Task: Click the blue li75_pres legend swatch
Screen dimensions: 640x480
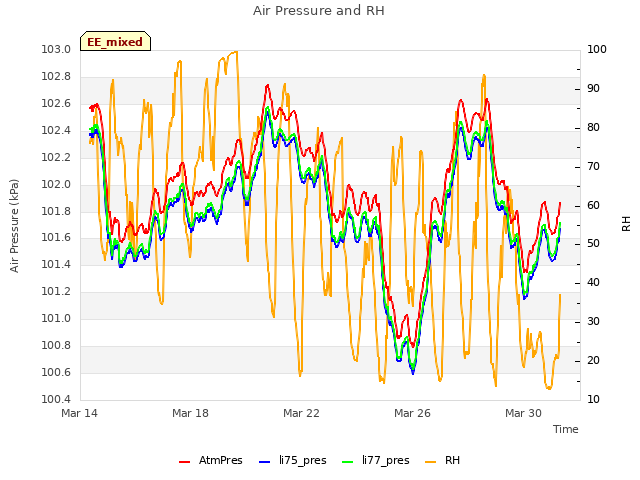Action: [264, 462]
